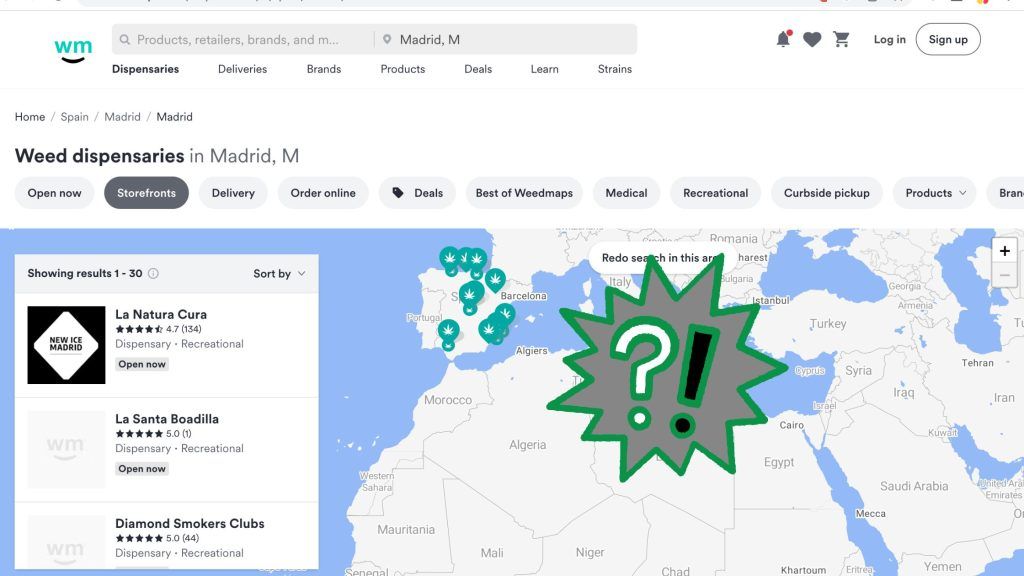Zoom in on the map

click(1004, 251)
